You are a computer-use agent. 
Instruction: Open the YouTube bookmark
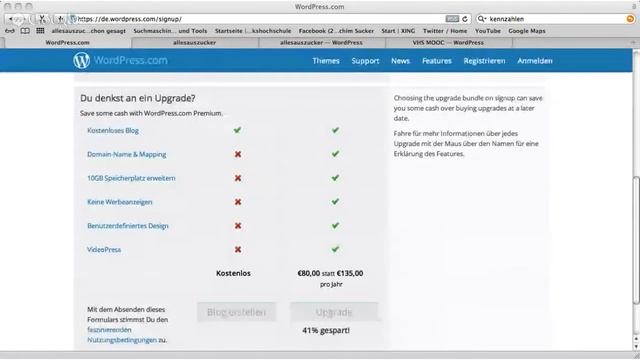click(x=487, y=31)
